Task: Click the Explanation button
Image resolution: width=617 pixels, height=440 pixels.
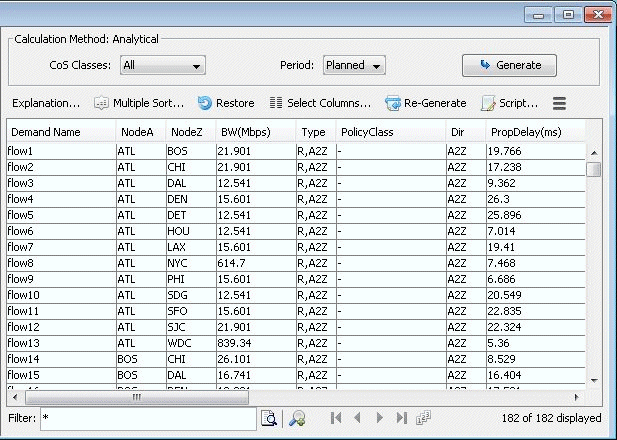Action: 46,103
